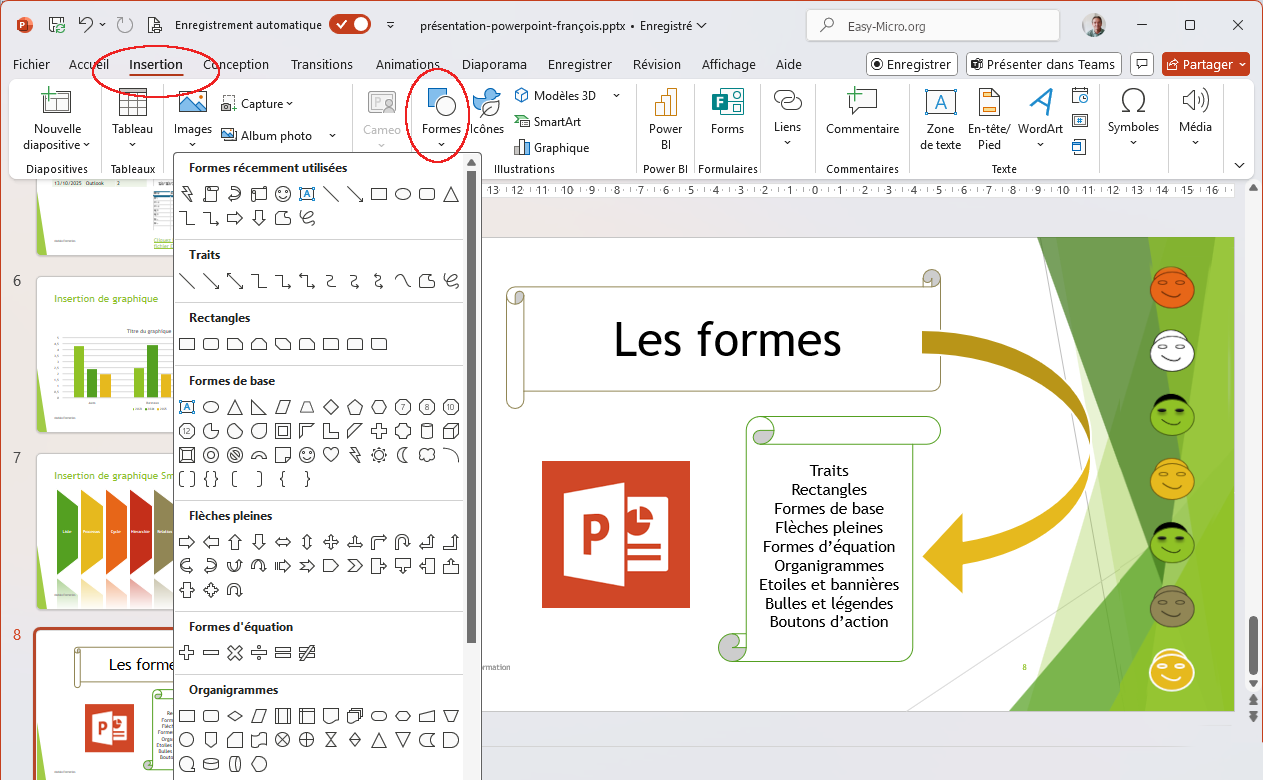1263x780 pixels.
Task: Switch to the Transitions tab
Action: point(321,65)
